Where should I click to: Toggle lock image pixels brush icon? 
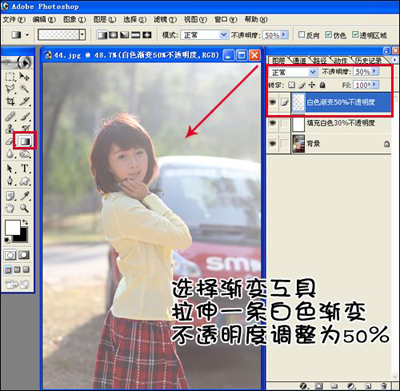click(x=302, y=85)
